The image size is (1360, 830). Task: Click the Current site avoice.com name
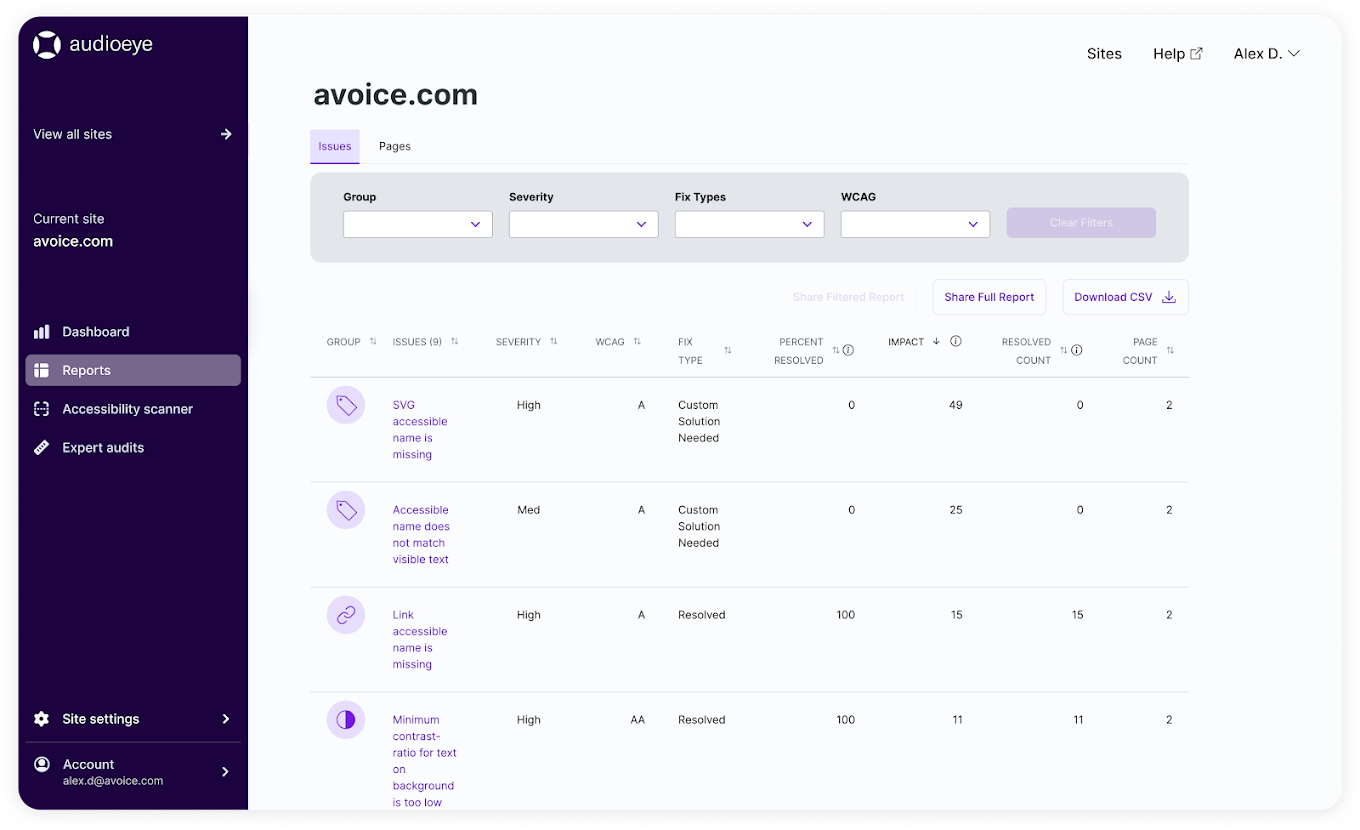coord(73,241)
